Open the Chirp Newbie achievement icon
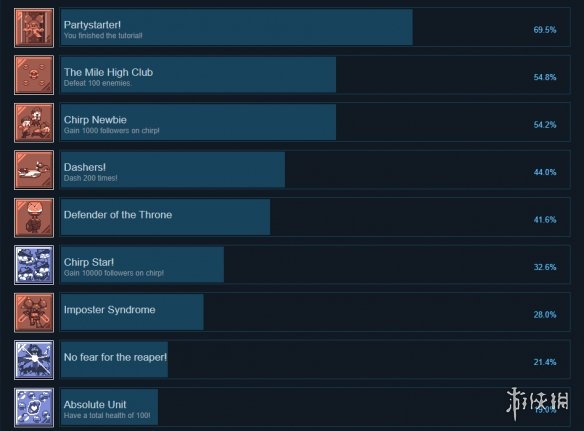This screenshot has width=584, height=431. (x=34, y=123)
